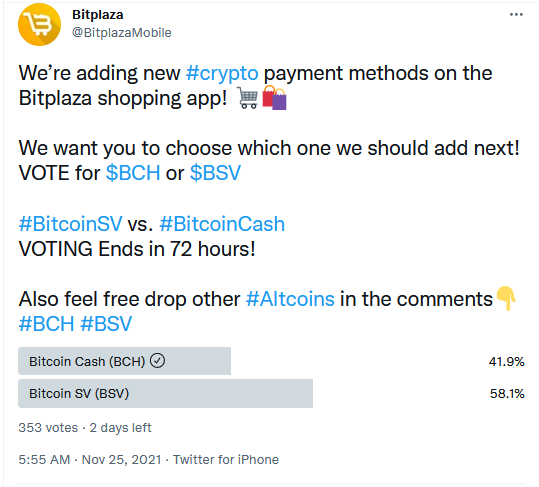Click the #BSV hashtag at the end
This screenshot has width=539, height=487.
pos(106,324)
